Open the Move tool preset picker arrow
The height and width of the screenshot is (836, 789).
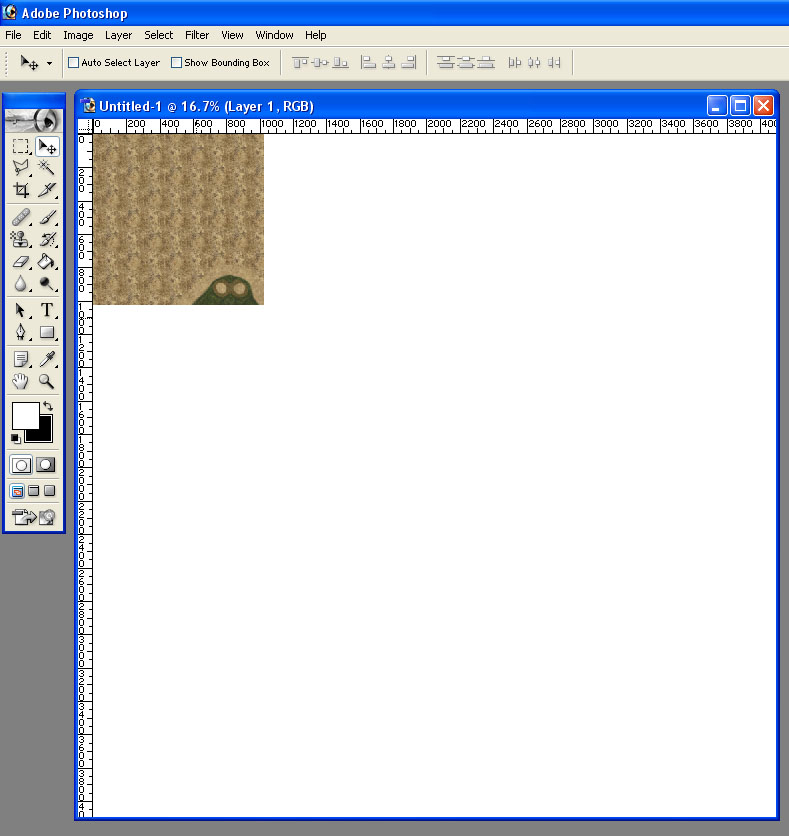(x=49, y=63)
